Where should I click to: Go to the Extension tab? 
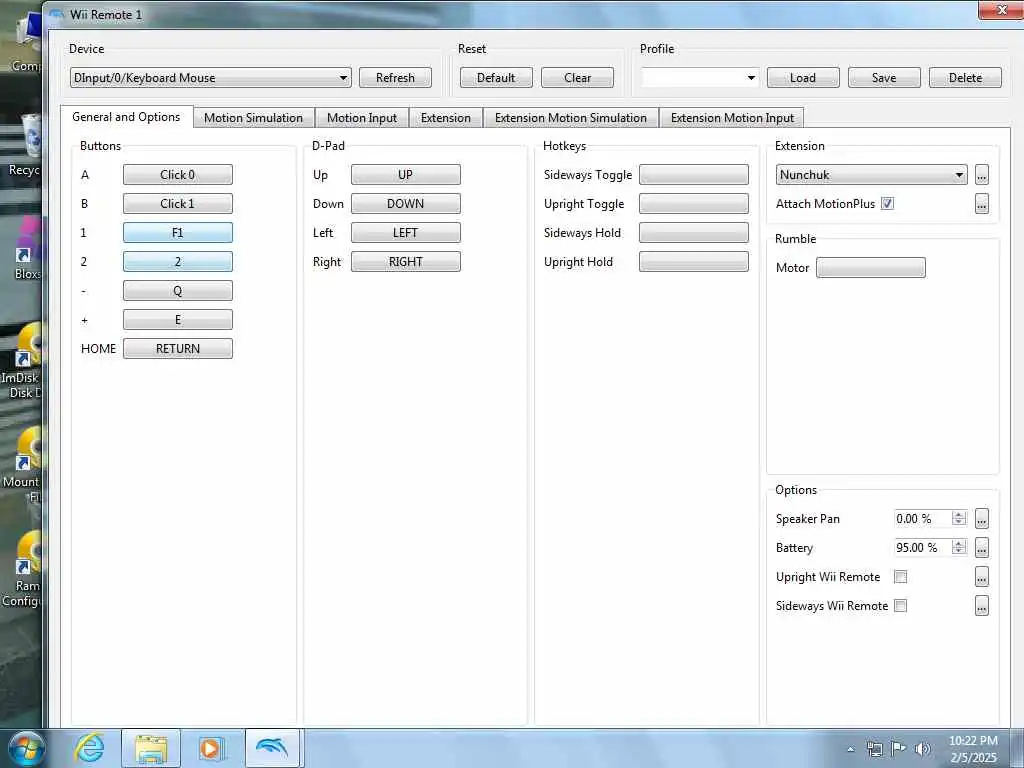click(445, 118)
